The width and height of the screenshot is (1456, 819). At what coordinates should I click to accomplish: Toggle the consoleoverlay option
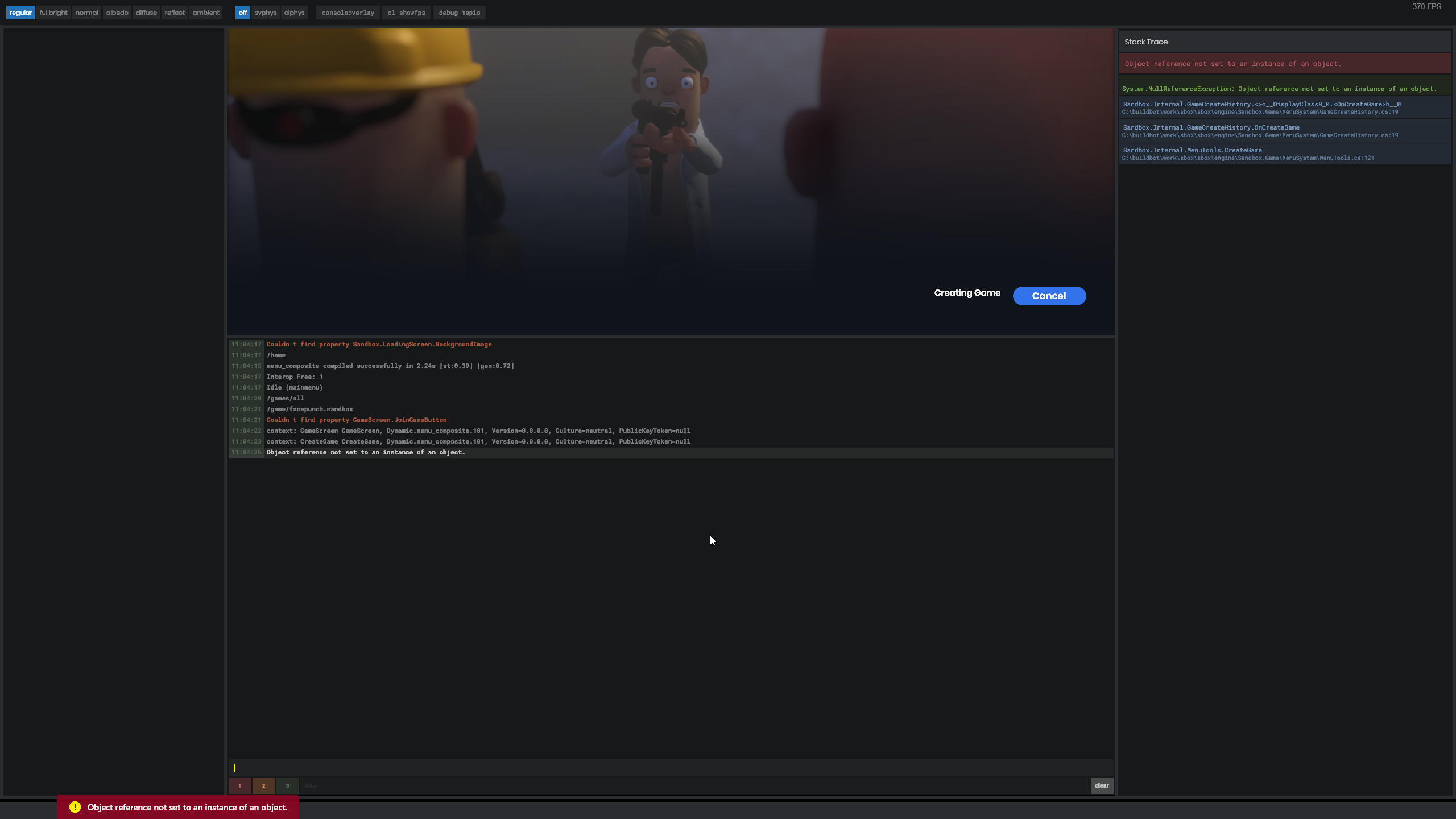tap(348, 12)
